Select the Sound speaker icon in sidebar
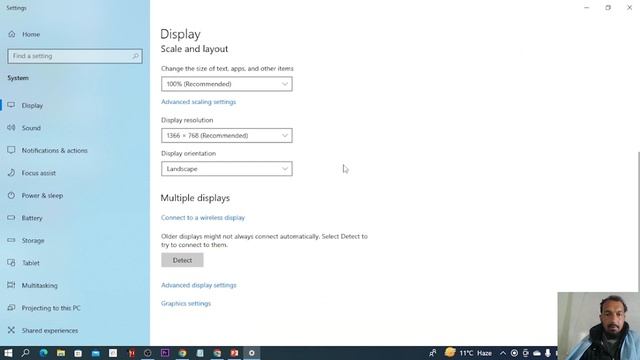 tap(11, 128)
